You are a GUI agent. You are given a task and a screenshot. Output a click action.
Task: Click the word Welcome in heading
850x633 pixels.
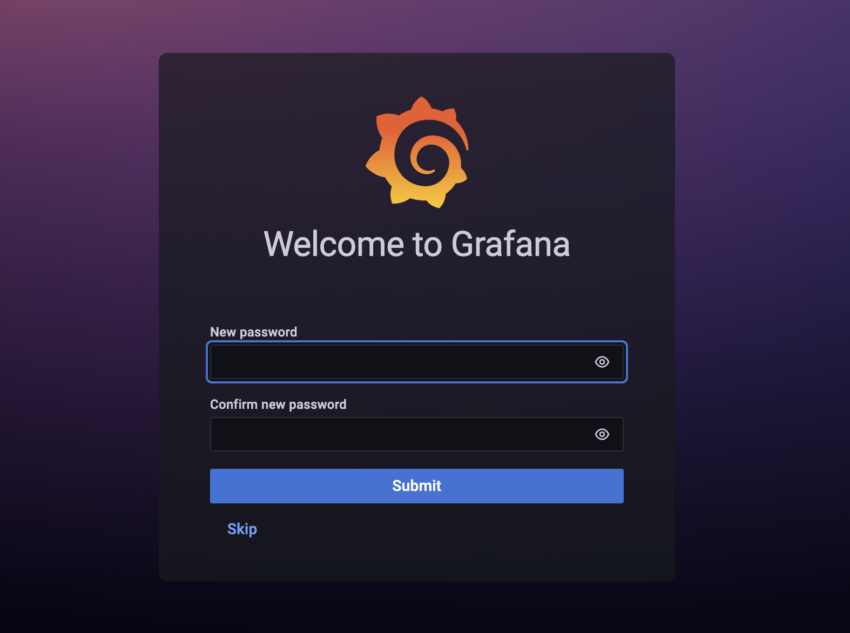point(334,244)
